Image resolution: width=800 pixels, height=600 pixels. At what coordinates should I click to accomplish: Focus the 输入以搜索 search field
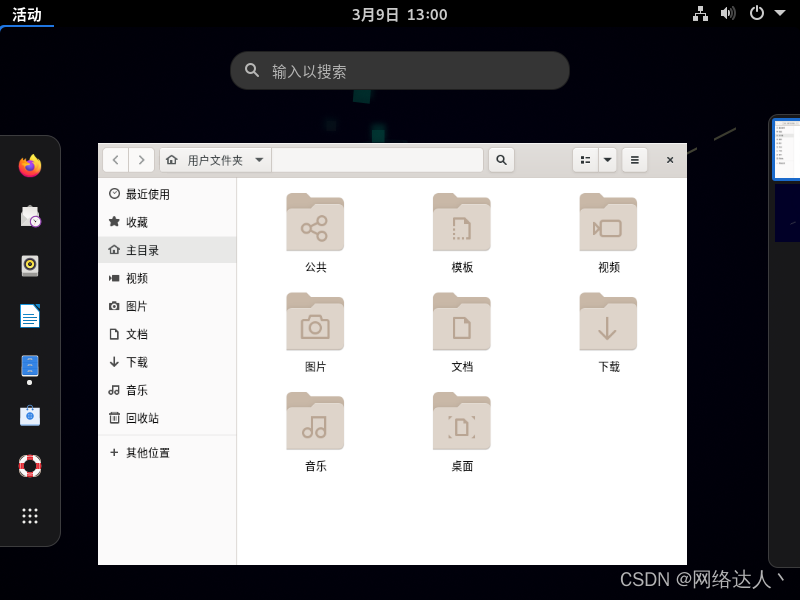coord(399,70)
